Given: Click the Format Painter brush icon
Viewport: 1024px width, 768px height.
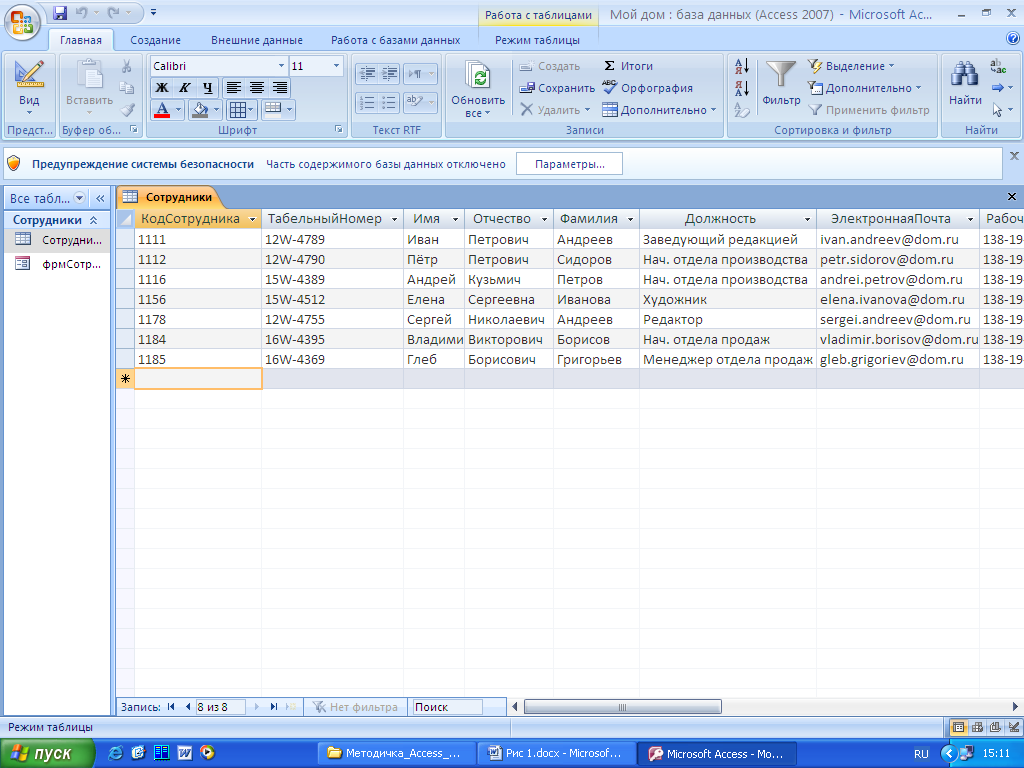Looking at the screenshot, I should tap(127, 110).
